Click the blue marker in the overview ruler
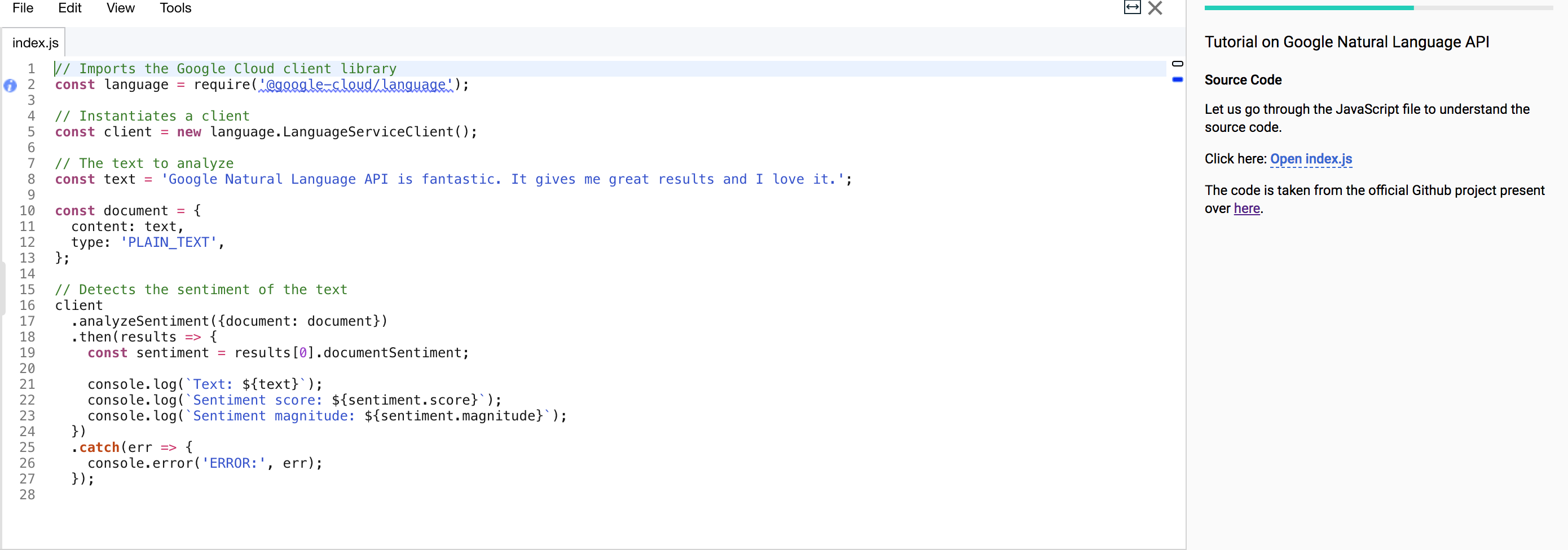The image size is (1568, 550). coord(1178,79)
